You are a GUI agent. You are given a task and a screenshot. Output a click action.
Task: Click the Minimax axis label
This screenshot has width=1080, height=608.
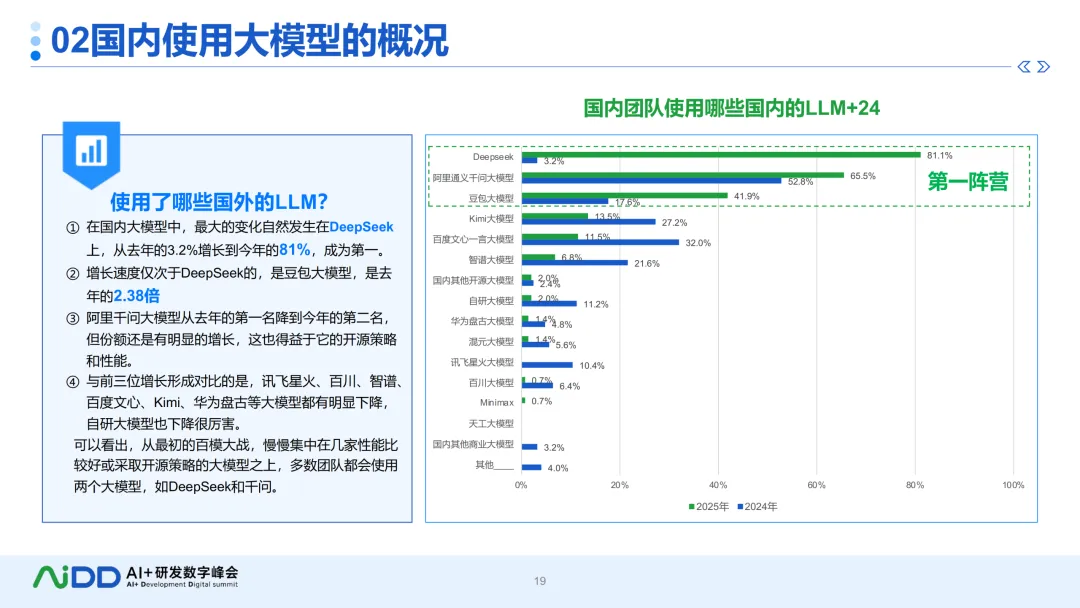pyautogui.click(x=497, y=403)
